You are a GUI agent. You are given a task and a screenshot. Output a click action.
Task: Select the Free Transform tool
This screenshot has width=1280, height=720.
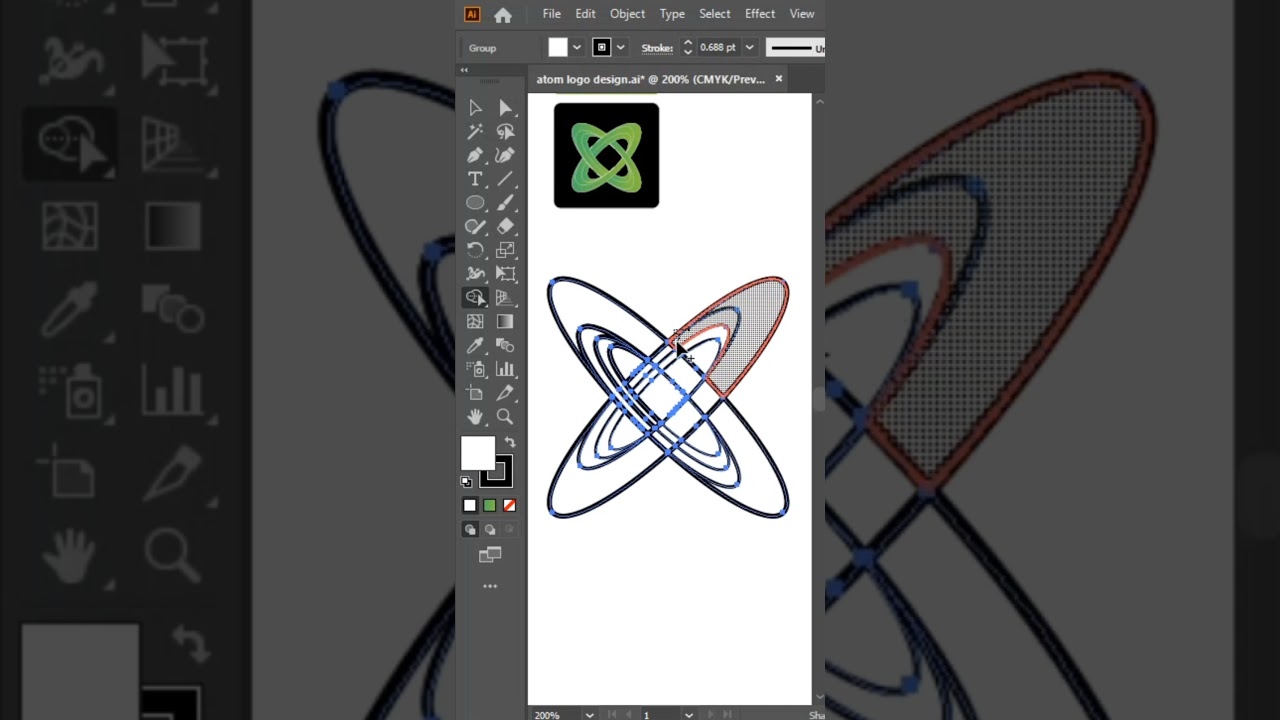pos(505,274)
